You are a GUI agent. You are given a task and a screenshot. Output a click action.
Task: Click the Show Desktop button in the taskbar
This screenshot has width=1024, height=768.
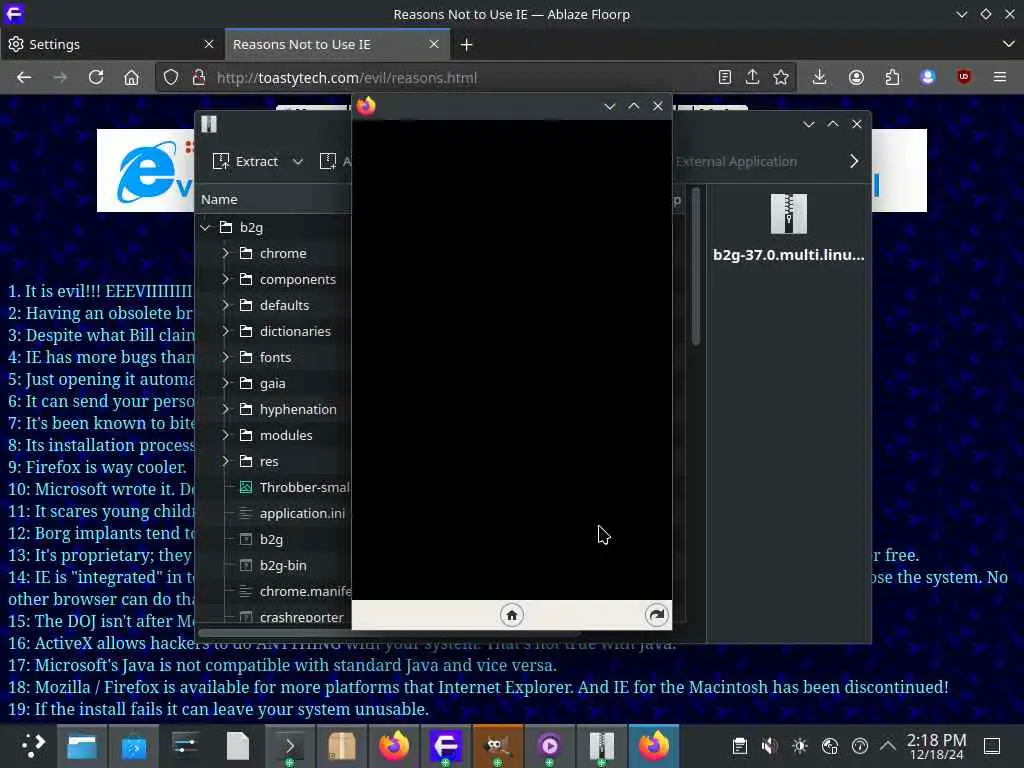992,746
